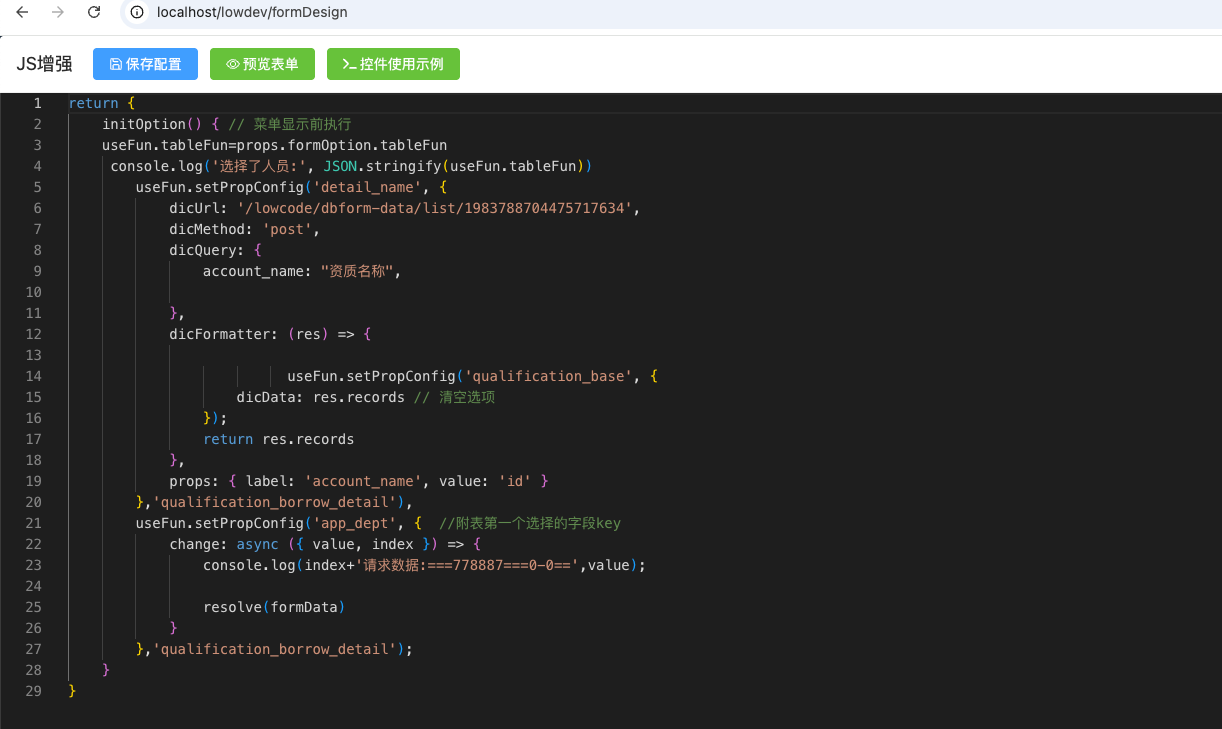Select line number 21 in the gutter
The height and width of the screenshot is (729, 1222).
(33, 523)
